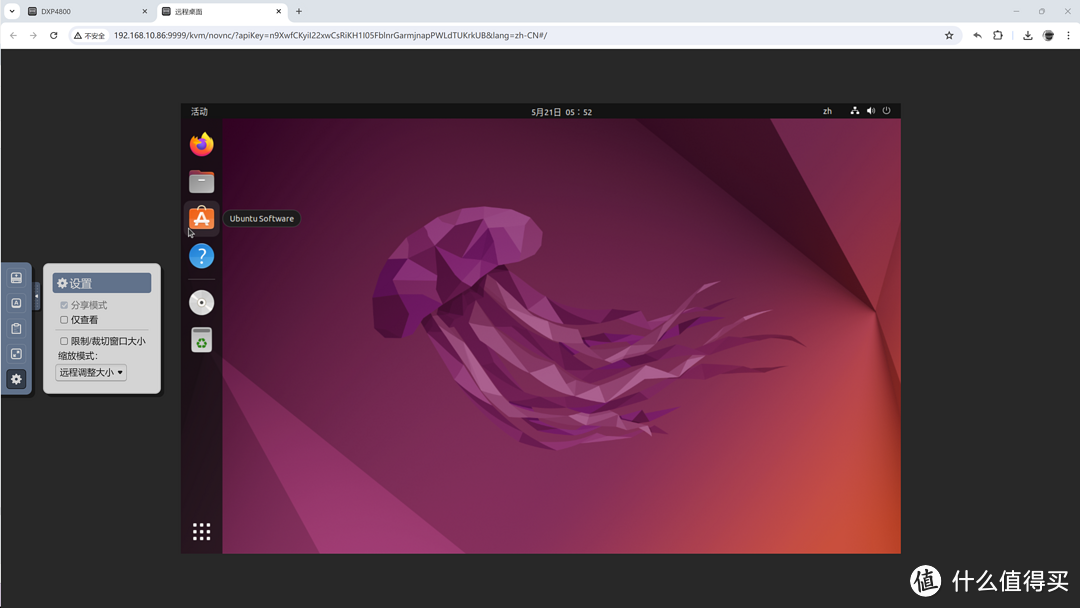The image size is (1080, 608).
Task: Open the Files manager in dock
Action: pyautogui.click(x=202, y=182)
